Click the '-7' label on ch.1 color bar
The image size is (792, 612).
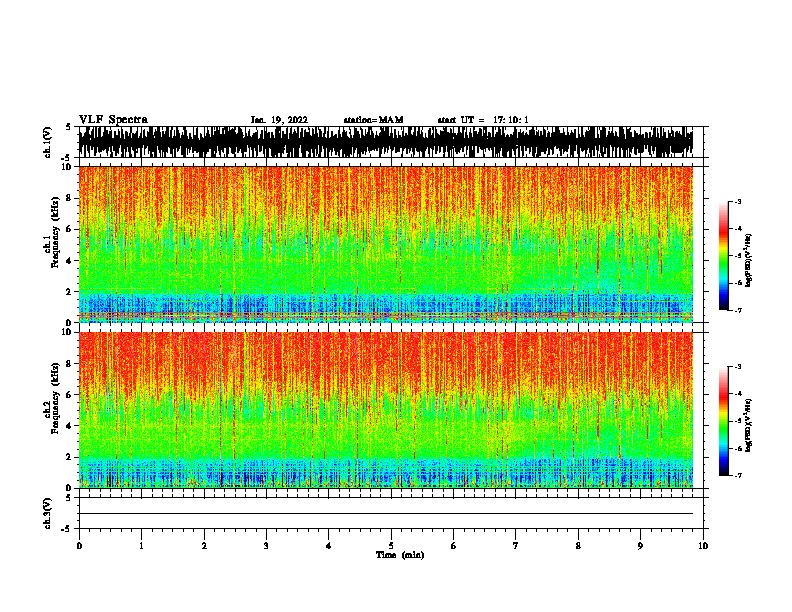(x=738, y=310)
